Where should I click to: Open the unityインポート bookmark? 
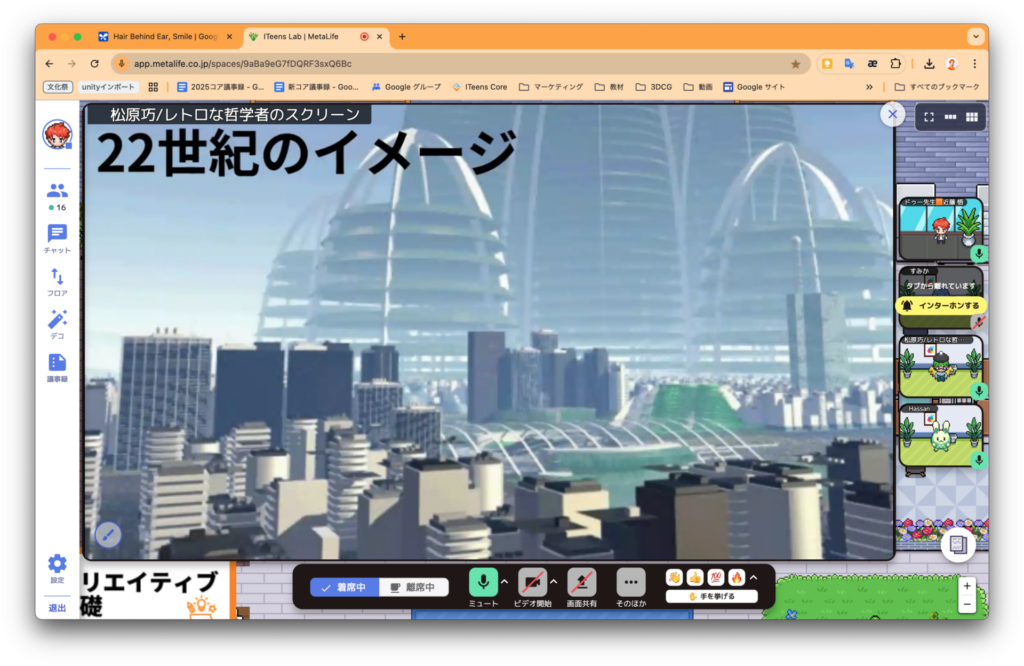tap(108, 87)
